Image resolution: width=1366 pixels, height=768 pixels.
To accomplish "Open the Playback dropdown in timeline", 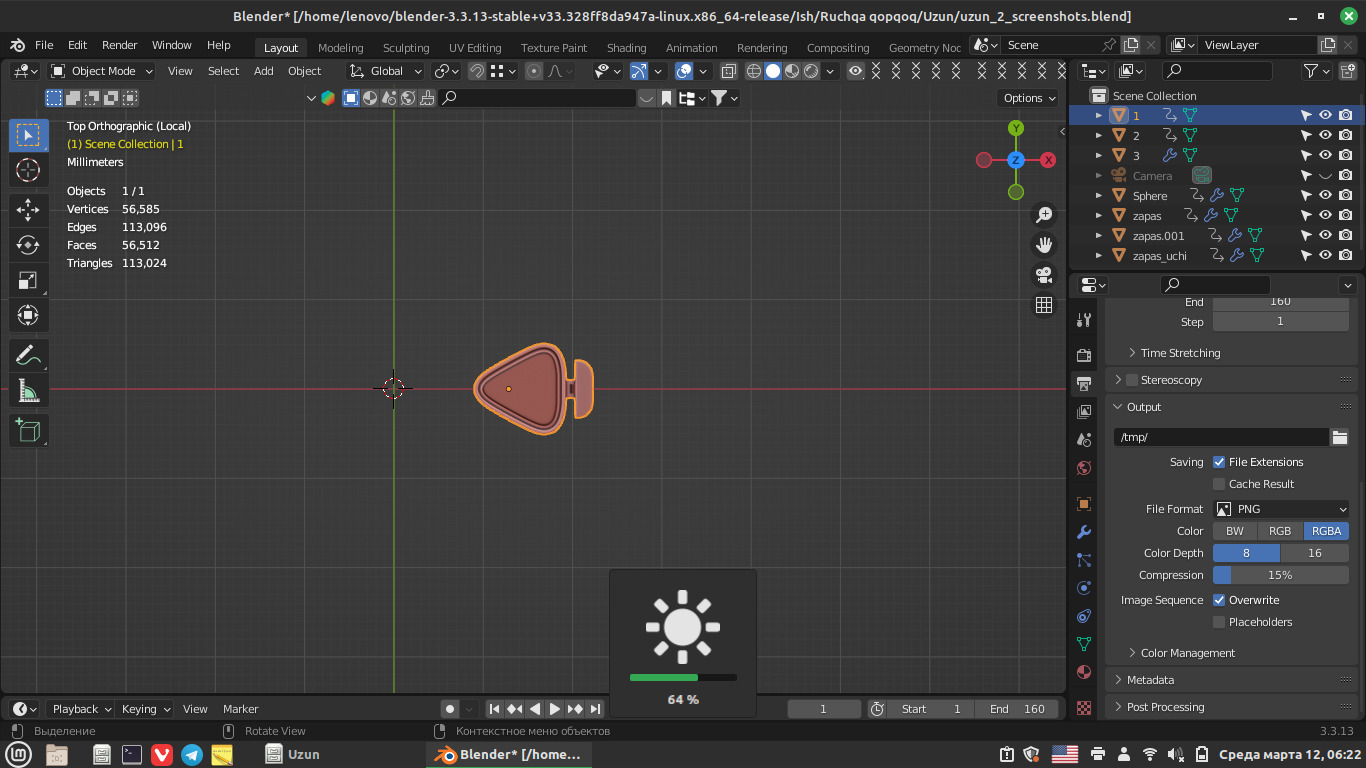I will pos(82,709).
